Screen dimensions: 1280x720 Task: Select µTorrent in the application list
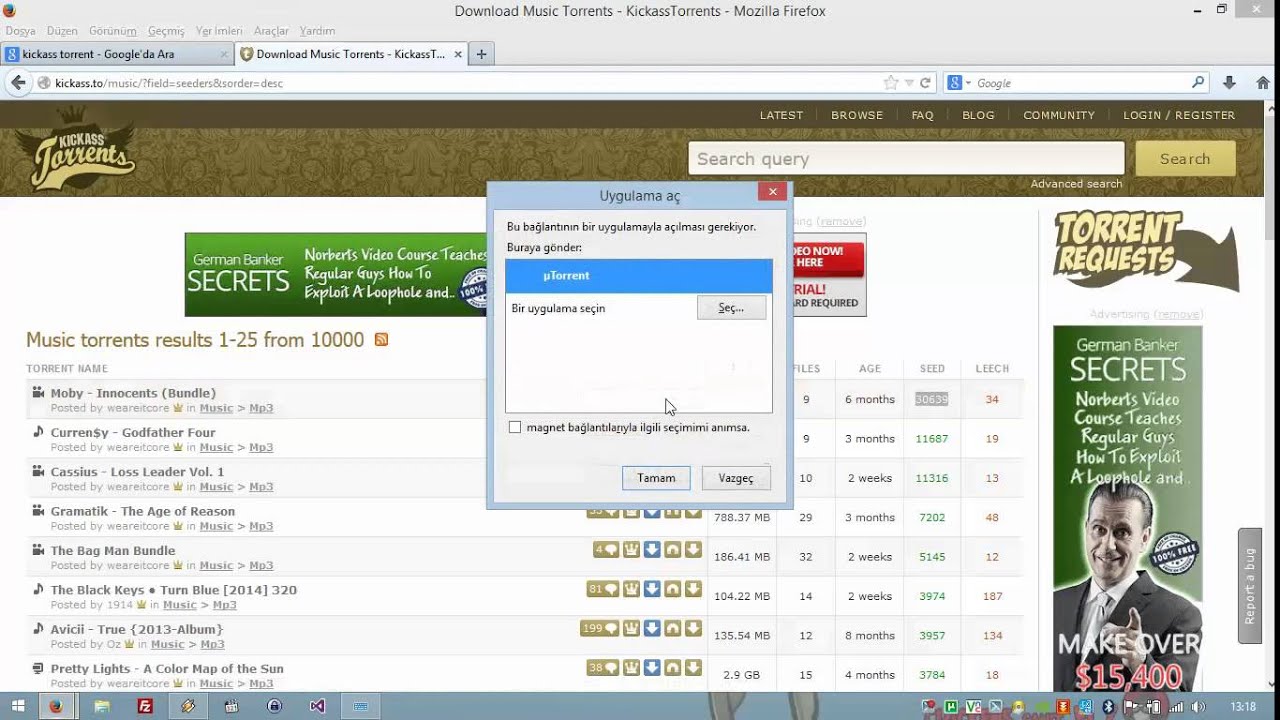[639, 275]
